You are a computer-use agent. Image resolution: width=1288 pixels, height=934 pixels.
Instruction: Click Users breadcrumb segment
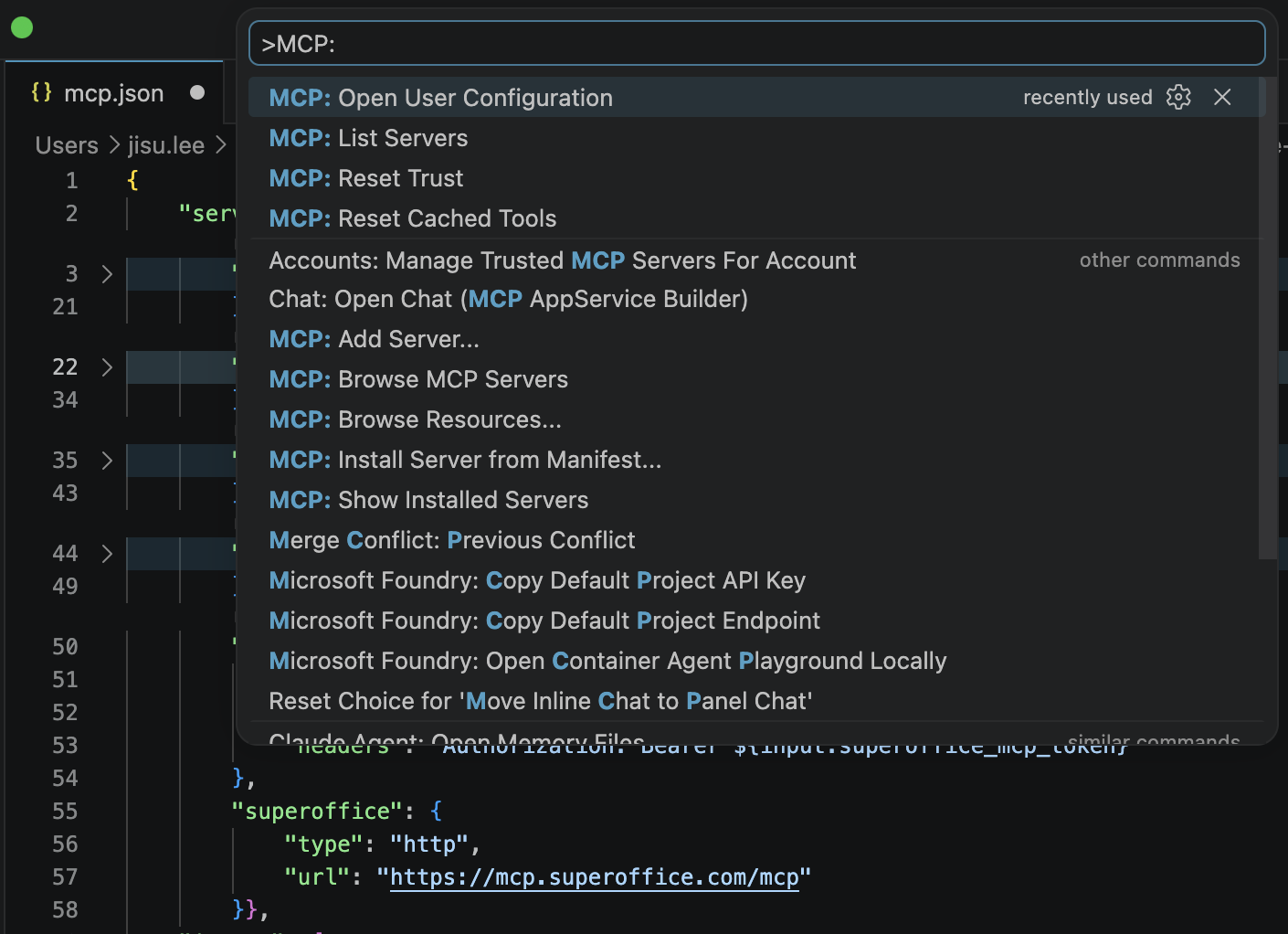67,145
